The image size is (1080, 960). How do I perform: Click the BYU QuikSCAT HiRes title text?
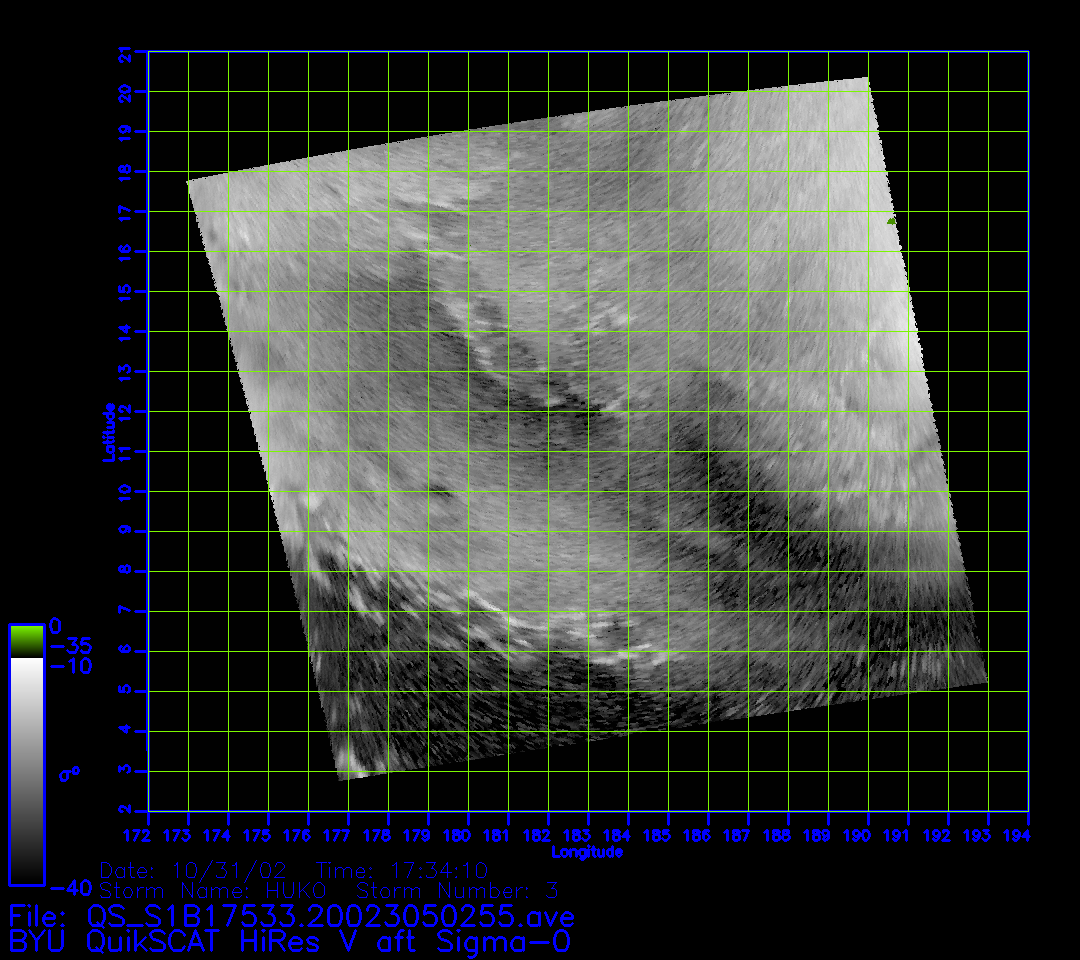289,941
